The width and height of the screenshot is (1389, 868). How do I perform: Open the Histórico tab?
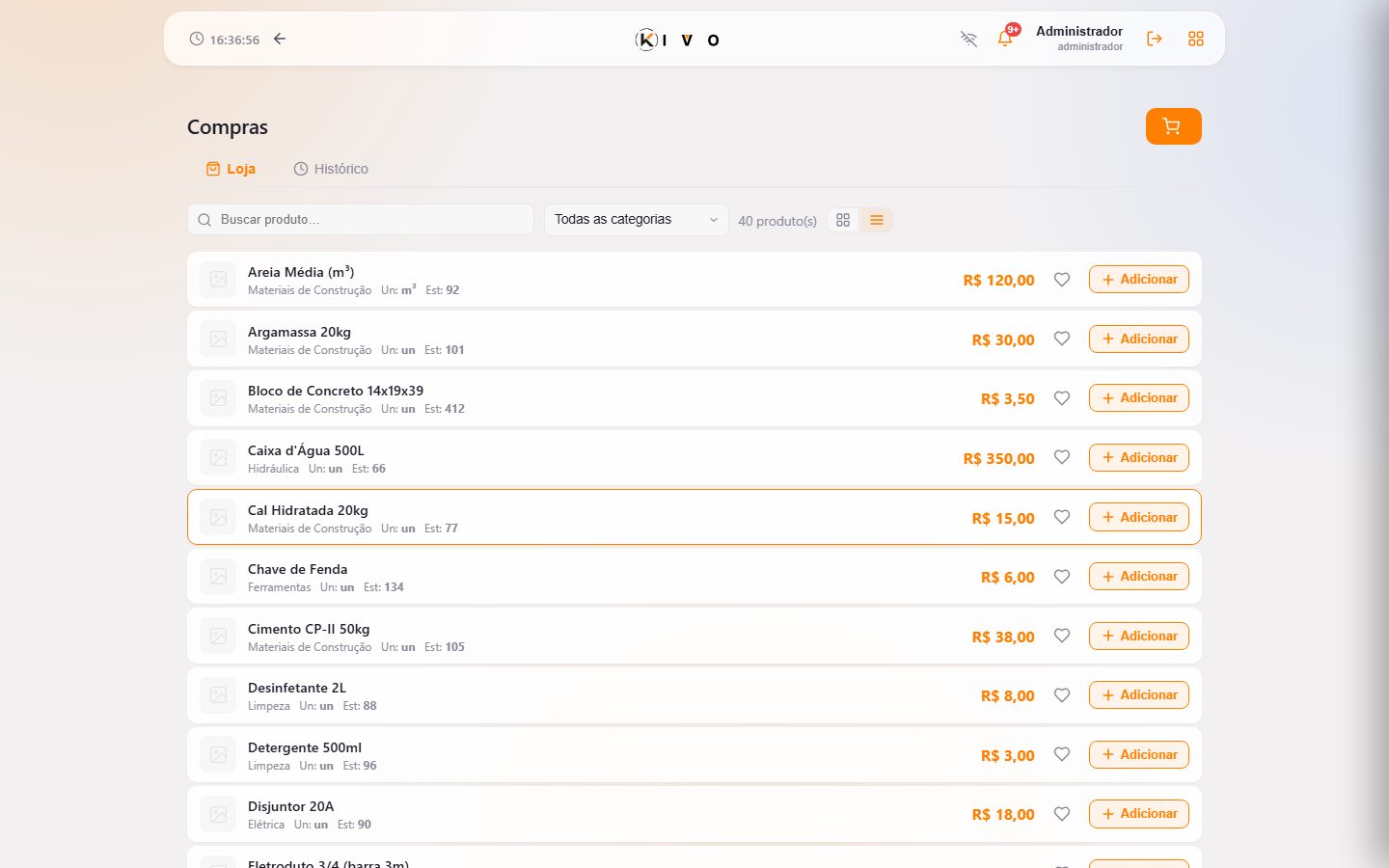(331, 169)
